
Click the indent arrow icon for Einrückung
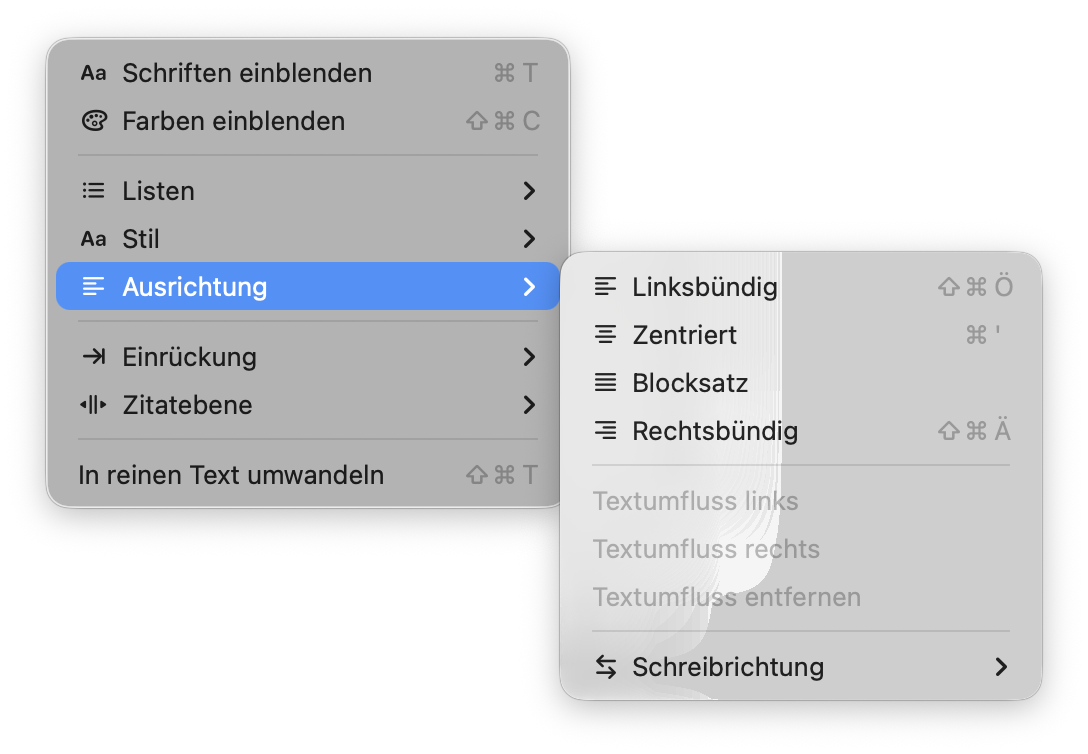(93, 357)
